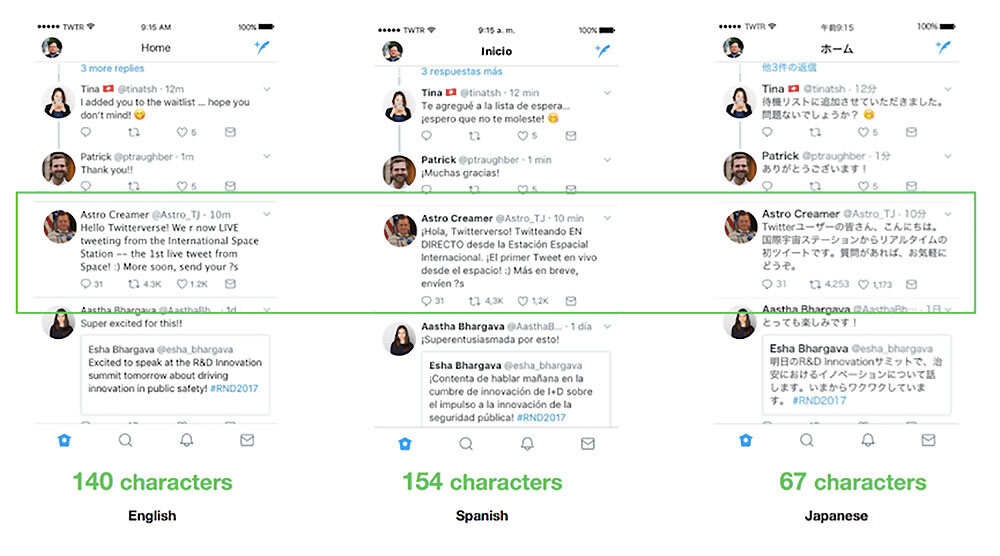Retweet Tina's tweet in Spanish screen
The width and height of the screenshot is (1000, 556).
point(474,136)
